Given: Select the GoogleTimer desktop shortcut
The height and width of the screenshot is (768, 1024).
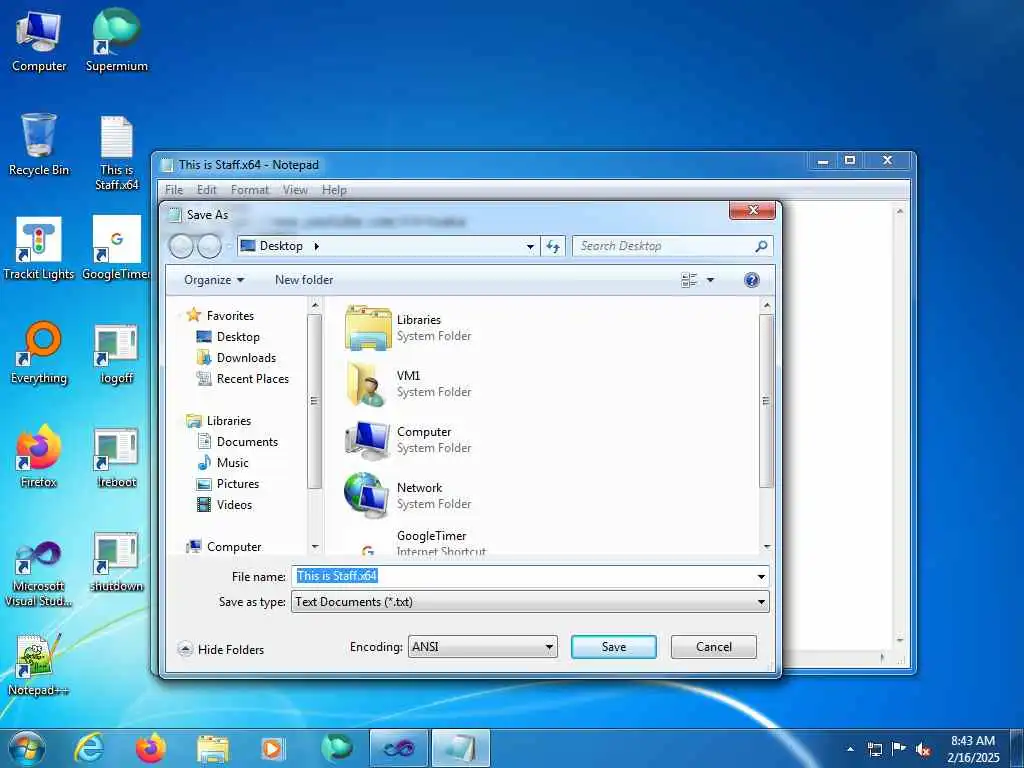Looking at the screenshot, I should [x=116, y=249].
